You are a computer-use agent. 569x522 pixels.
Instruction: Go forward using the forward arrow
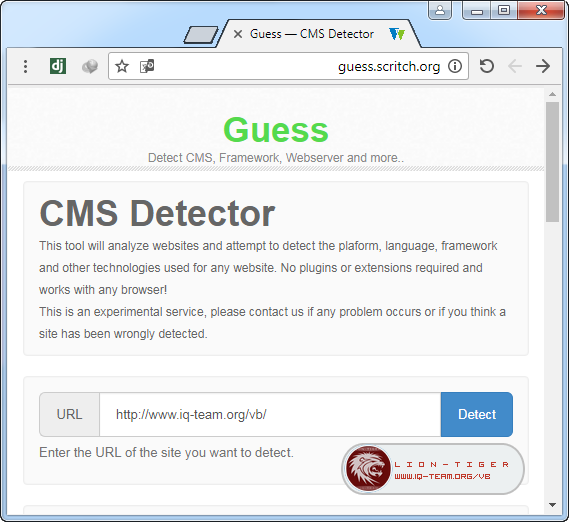click(x=543, y=66)
